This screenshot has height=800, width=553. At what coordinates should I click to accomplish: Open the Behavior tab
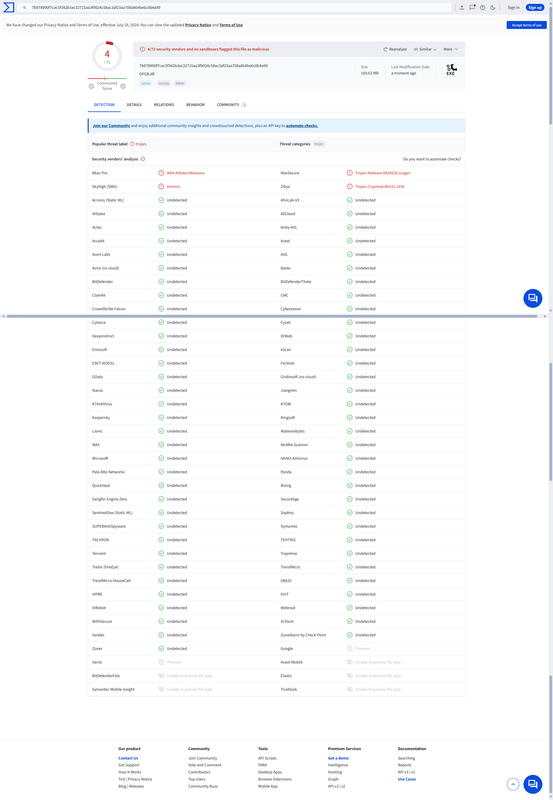point(195,105)
